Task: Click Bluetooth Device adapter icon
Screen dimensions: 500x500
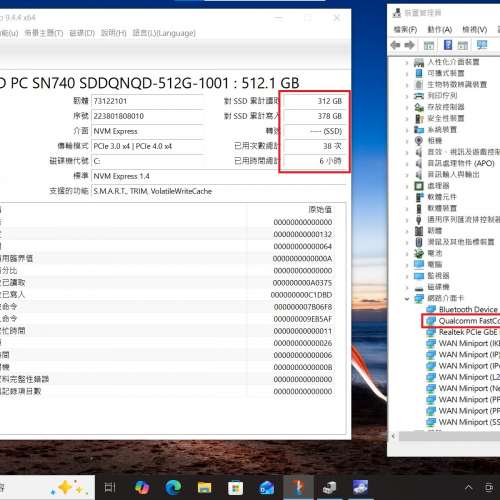Action: 431,309
